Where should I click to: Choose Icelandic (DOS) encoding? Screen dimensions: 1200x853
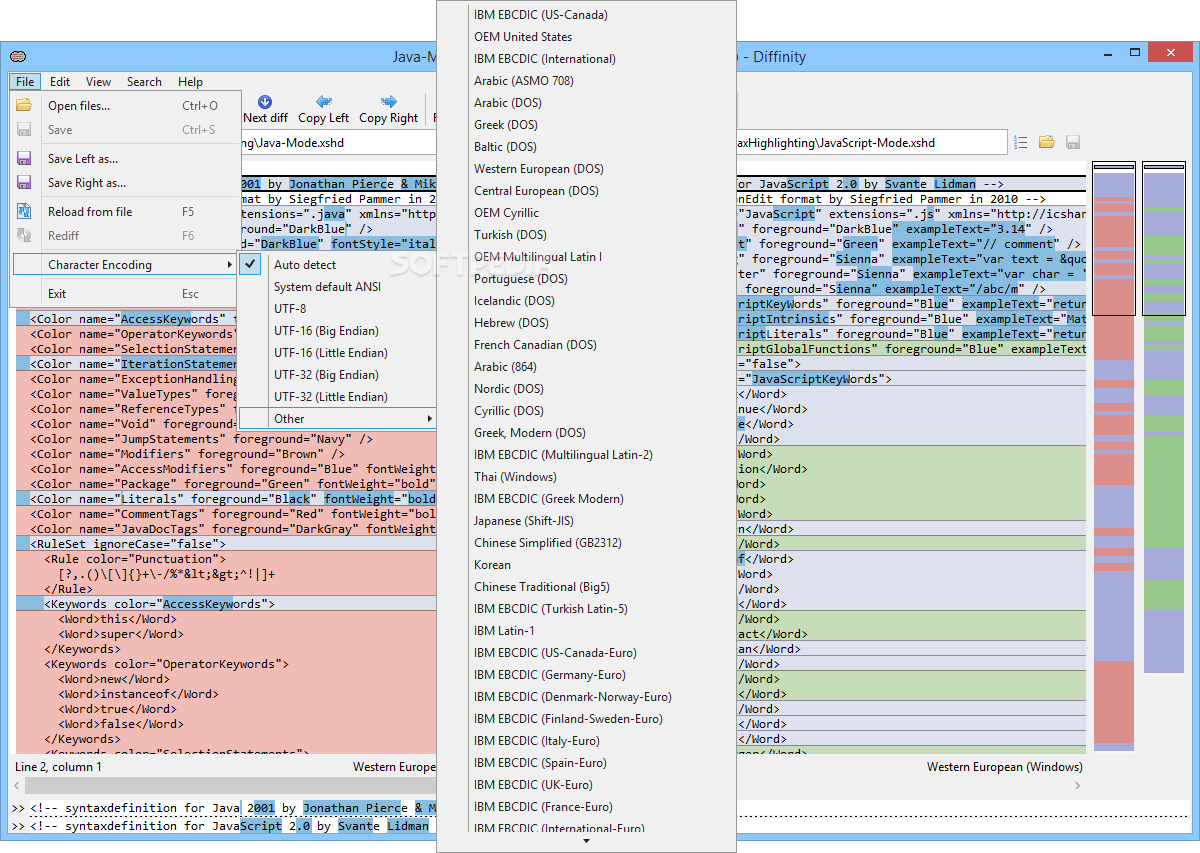(586, 301)
